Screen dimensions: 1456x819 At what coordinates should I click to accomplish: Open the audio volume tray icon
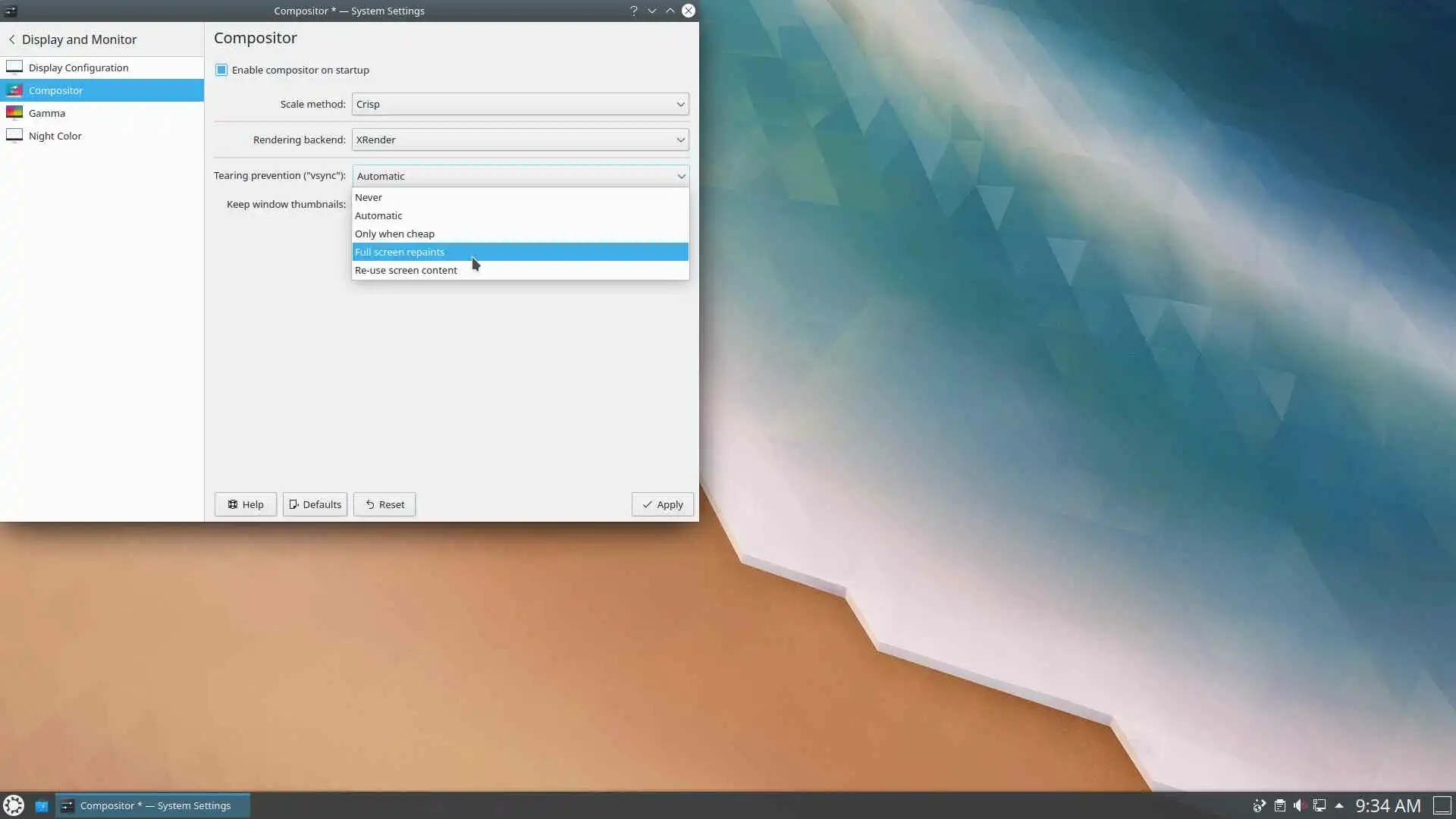(1299, 805)
